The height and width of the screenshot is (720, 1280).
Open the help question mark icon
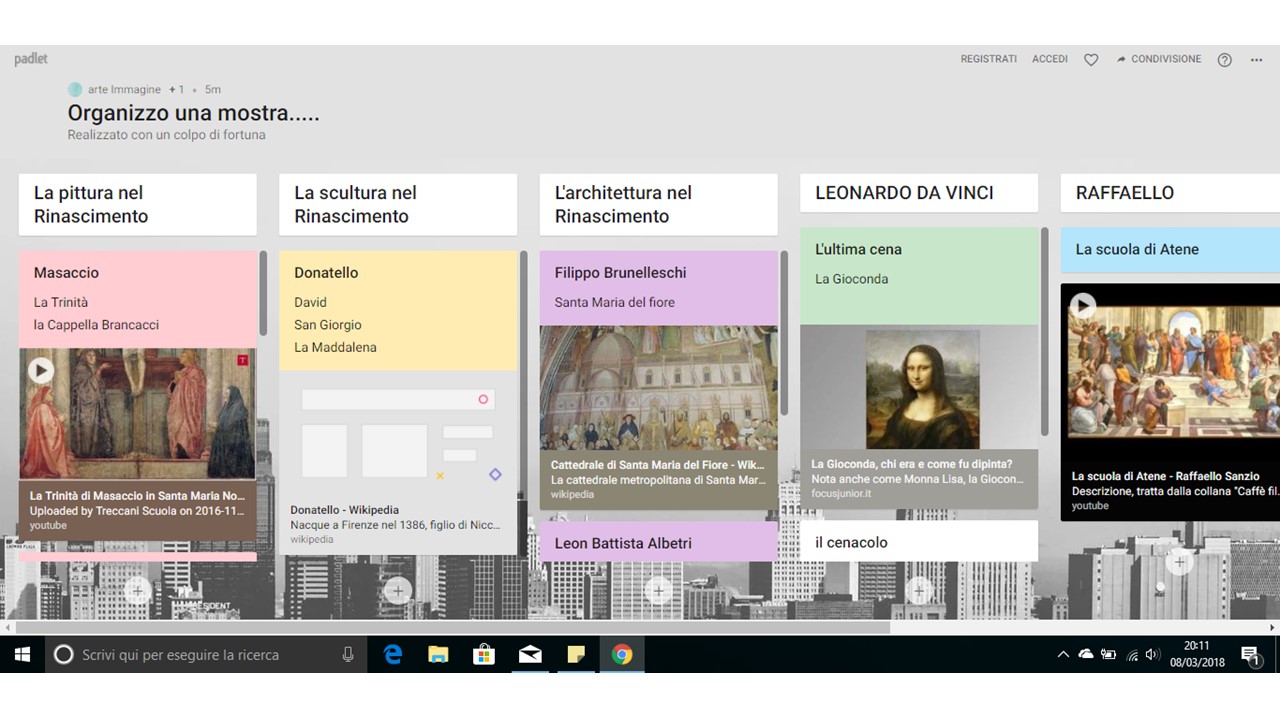[x=1224, y=60]
